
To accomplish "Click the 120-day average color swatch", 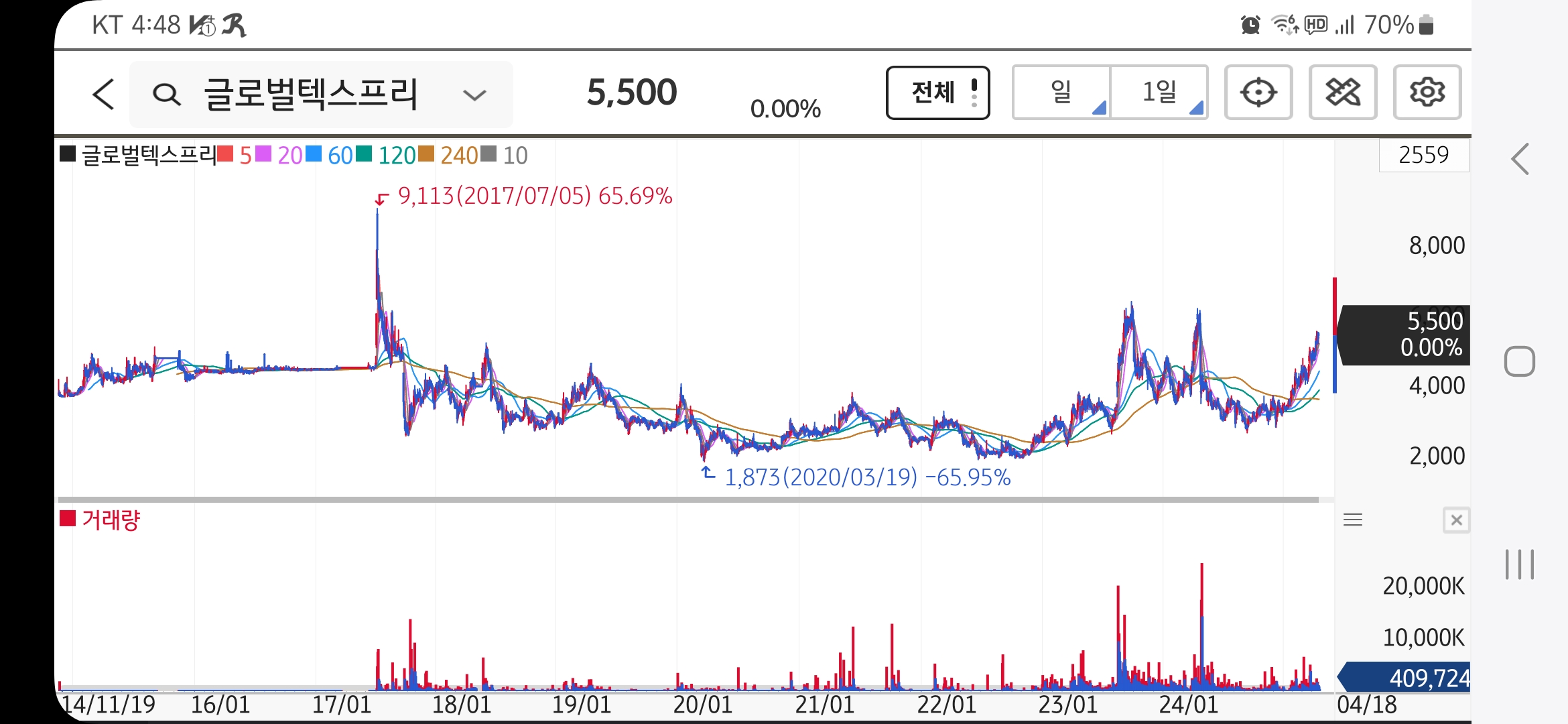I will 364,155.
